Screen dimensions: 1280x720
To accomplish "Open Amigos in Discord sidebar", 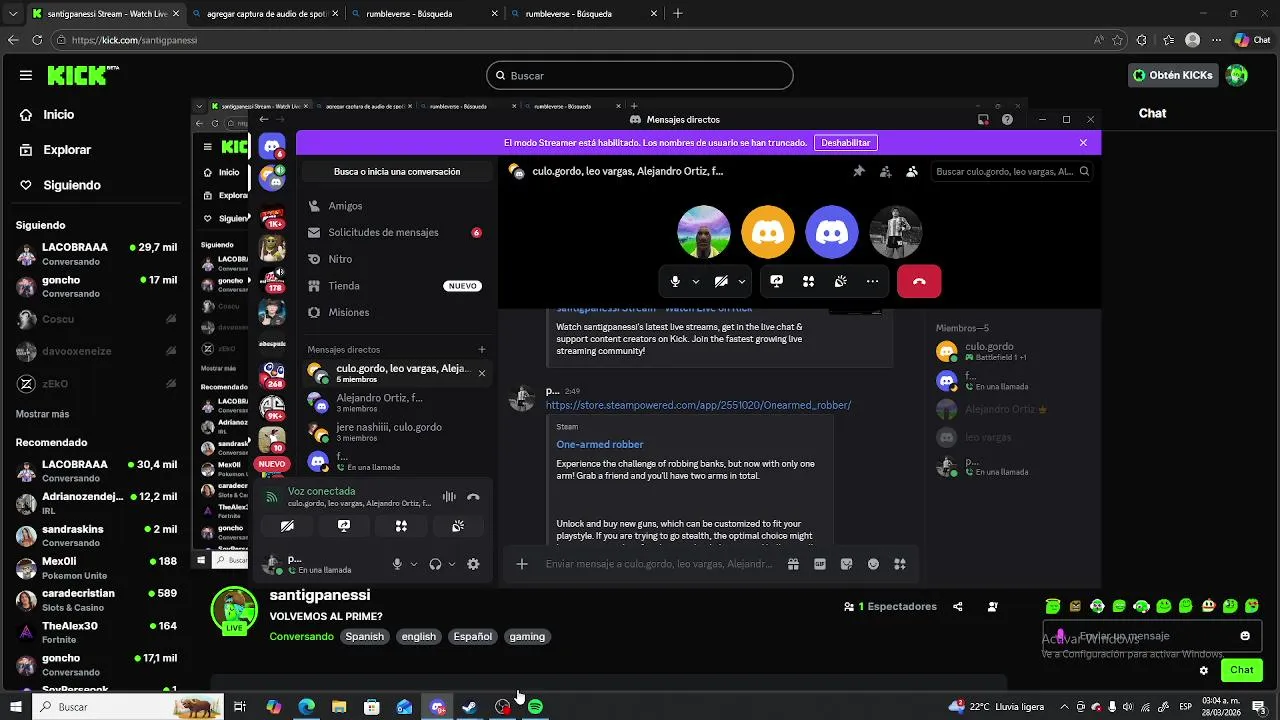I will point(397,206).
